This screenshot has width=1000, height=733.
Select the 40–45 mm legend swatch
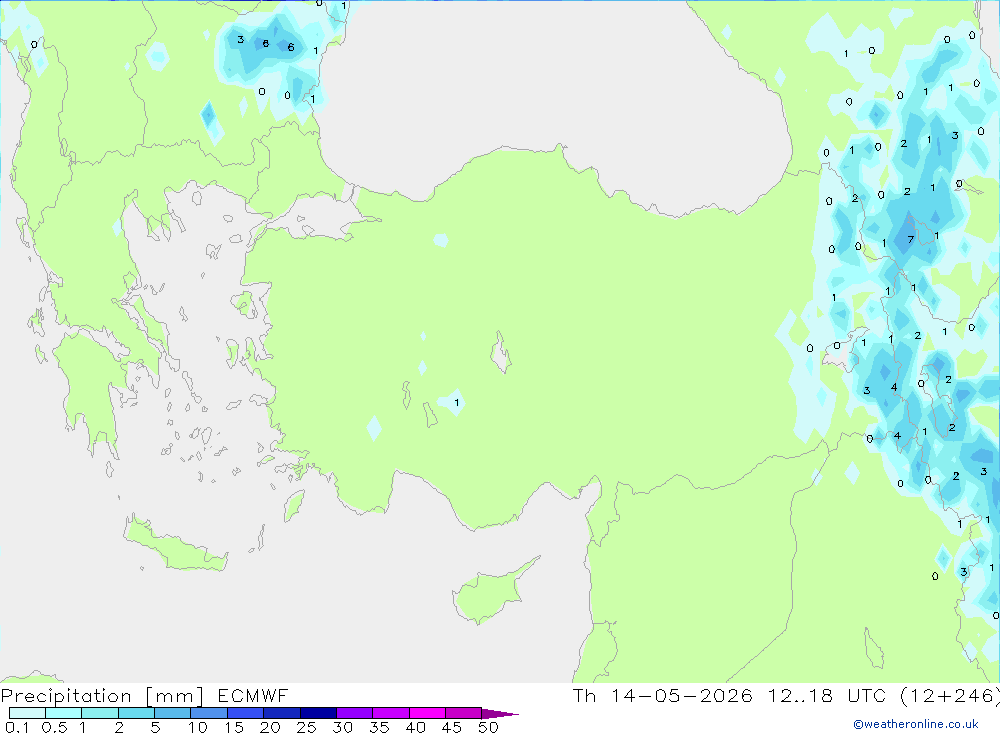(x=427, y=713)
